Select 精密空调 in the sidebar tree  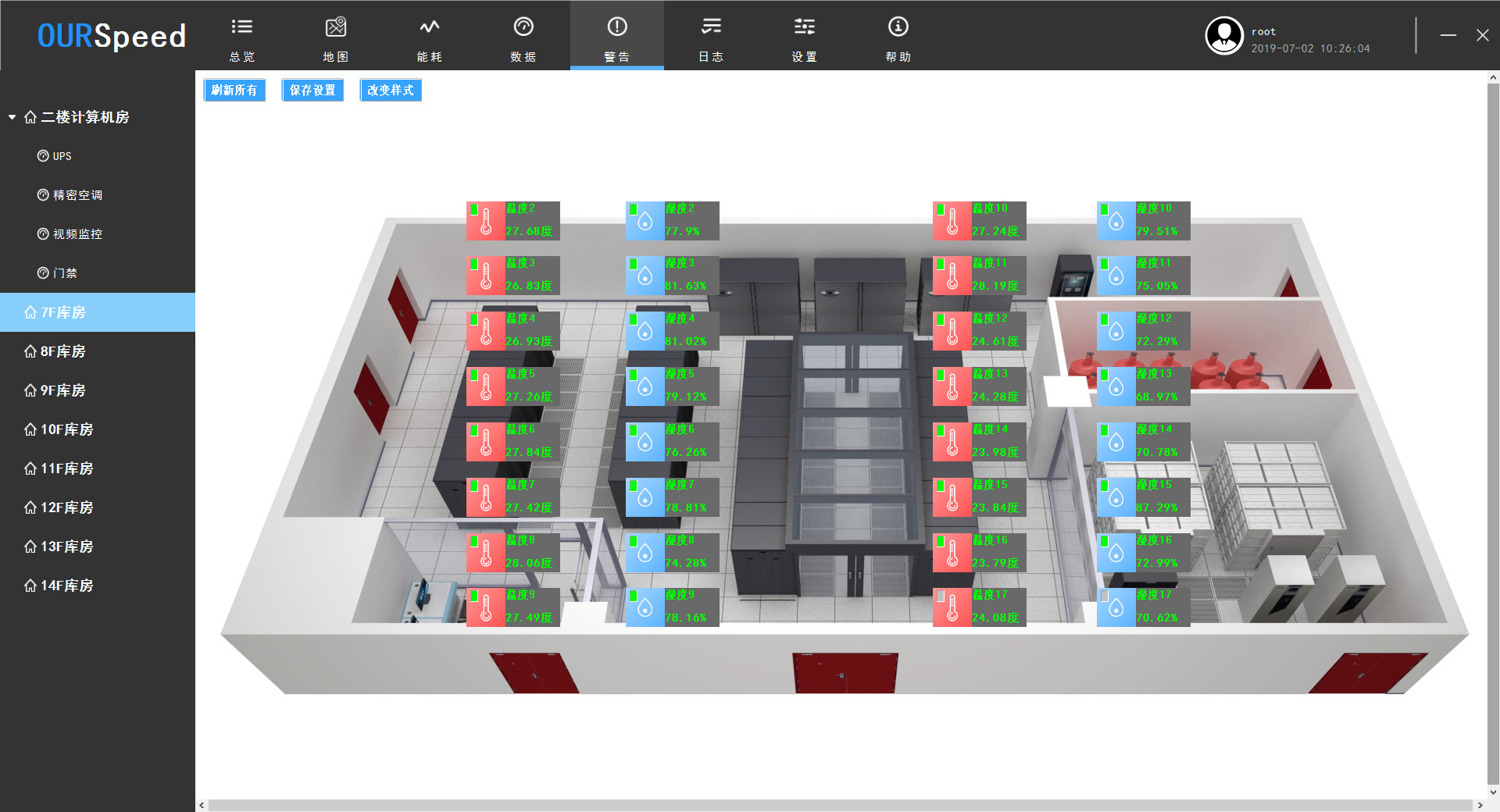pos(77,195)
